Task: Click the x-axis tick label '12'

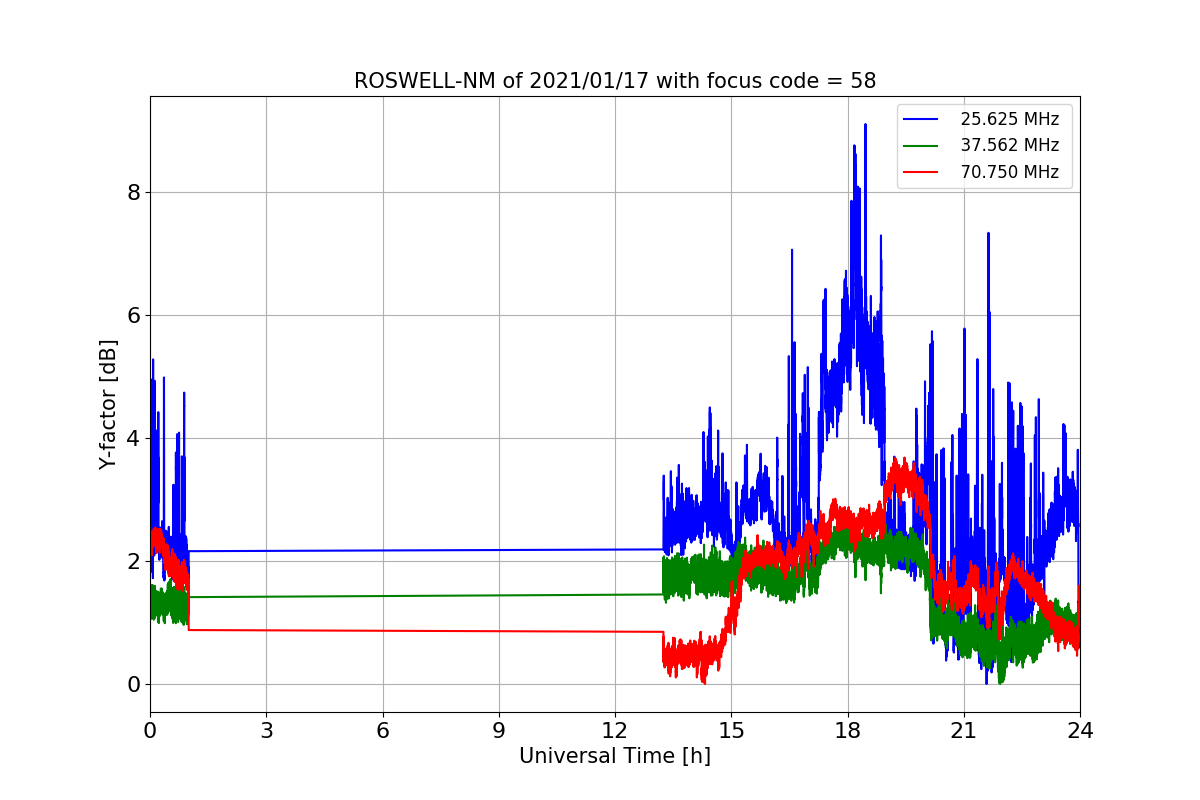Action: pyautogui.click(x=615, y=730)
